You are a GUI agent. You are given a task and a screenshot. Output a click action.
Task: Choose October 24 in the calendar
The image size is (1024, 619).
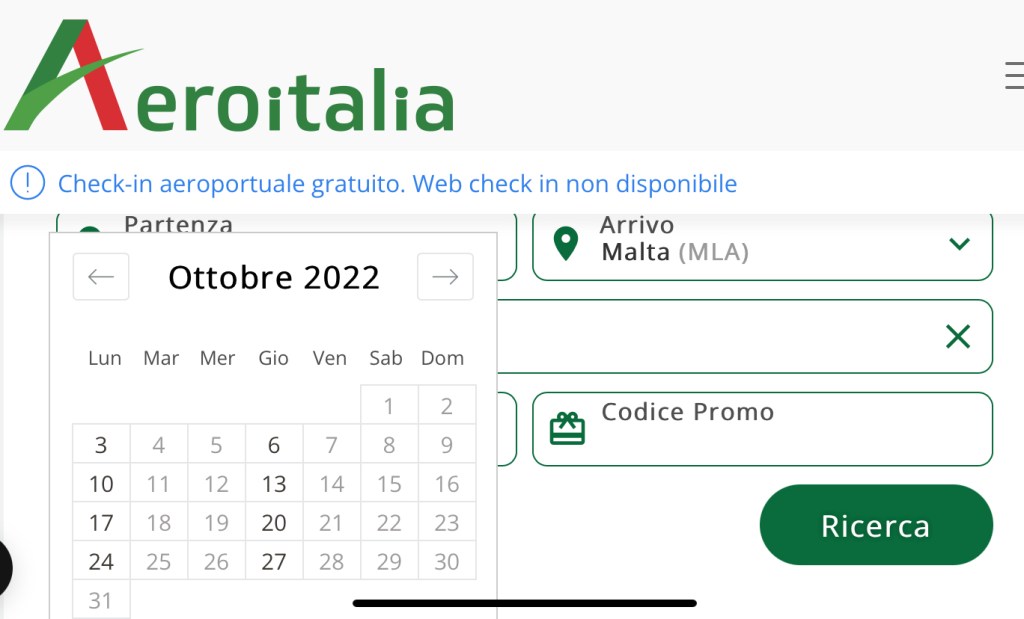click(101, 561)
